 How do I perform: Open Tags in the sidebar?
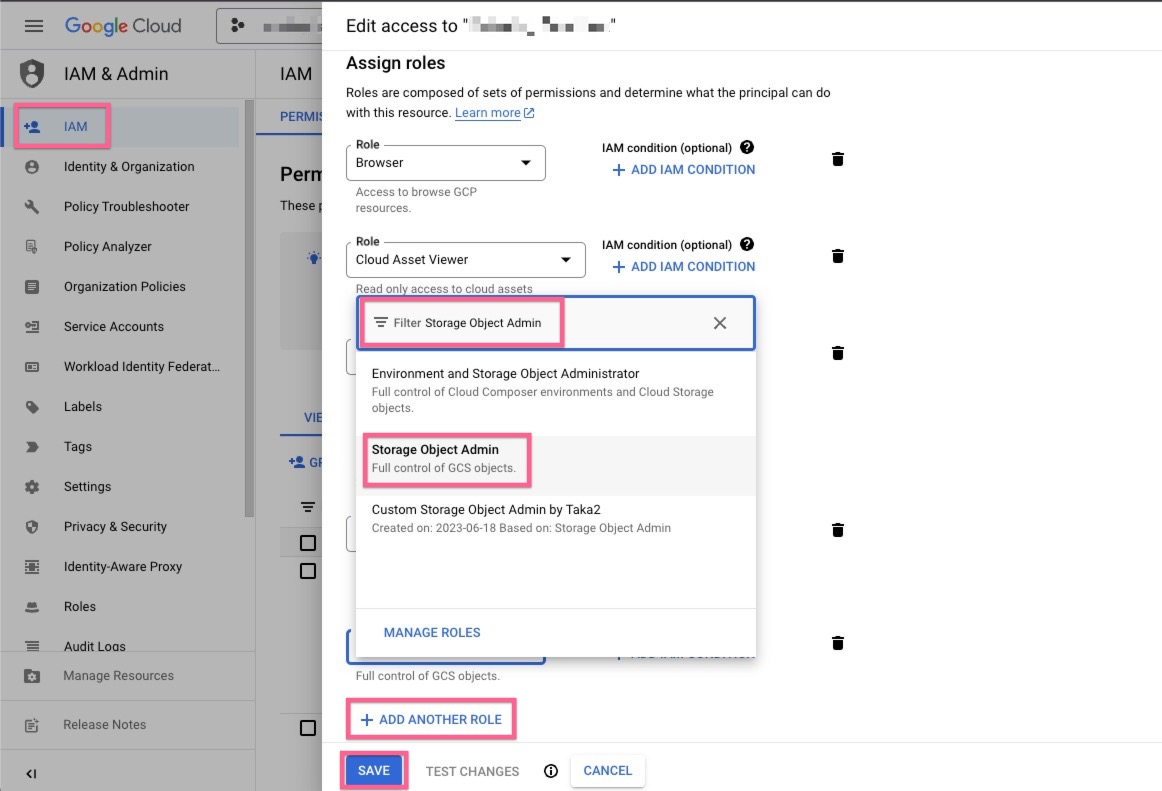click(78, 447)
